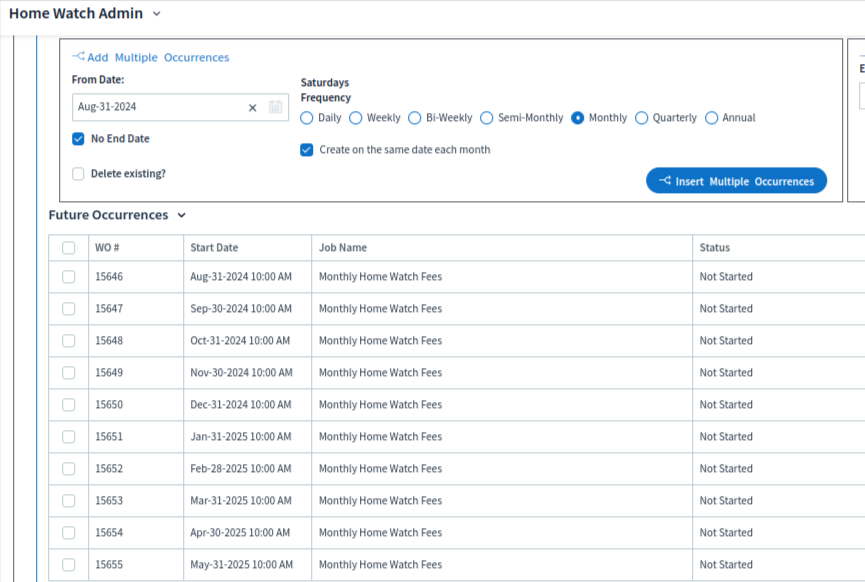
Task: Click the May-31-2025 10:00 AM start date
Action: click(242, 564)
